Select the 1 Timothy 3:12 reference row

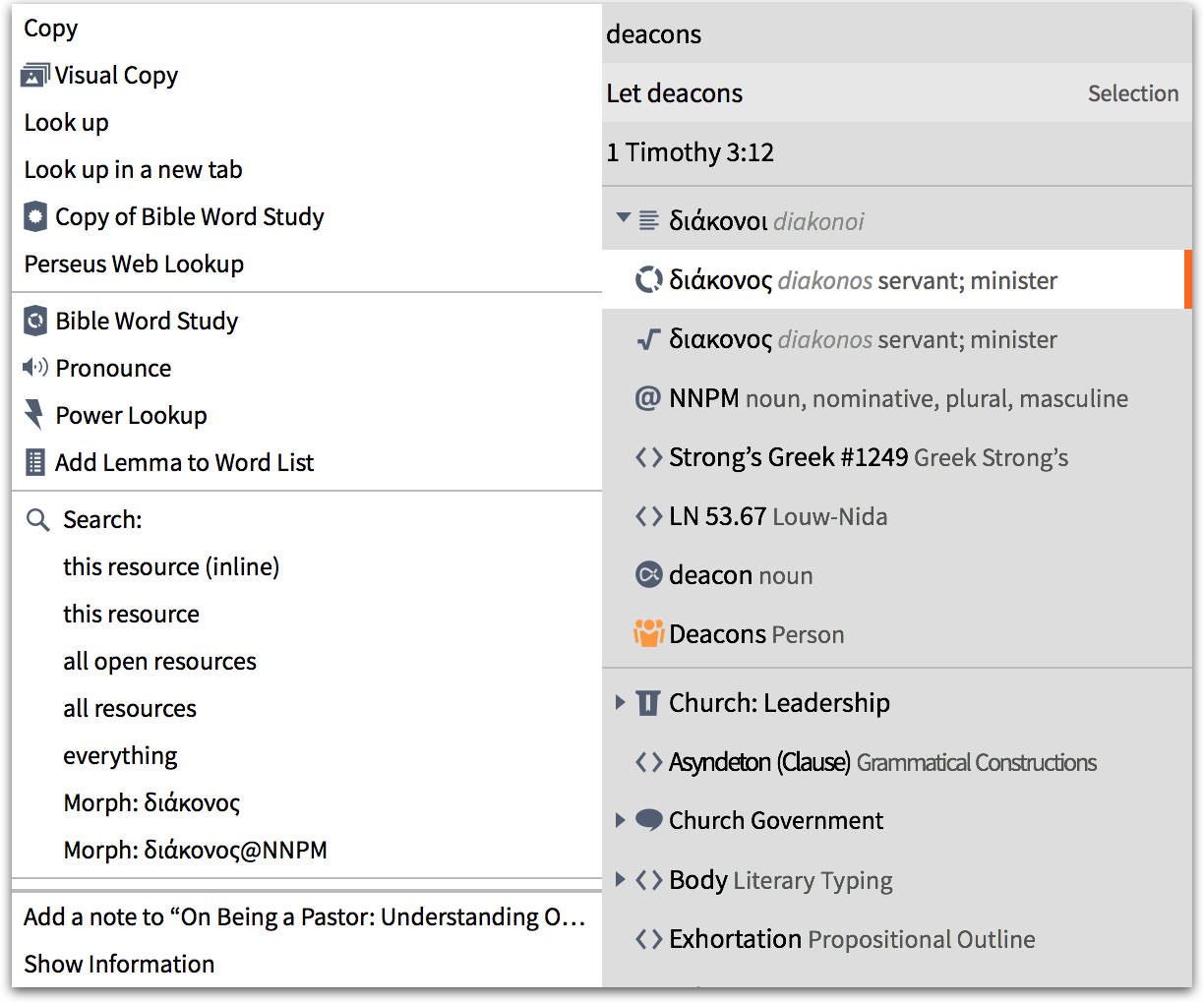click(x=691, y=152)
